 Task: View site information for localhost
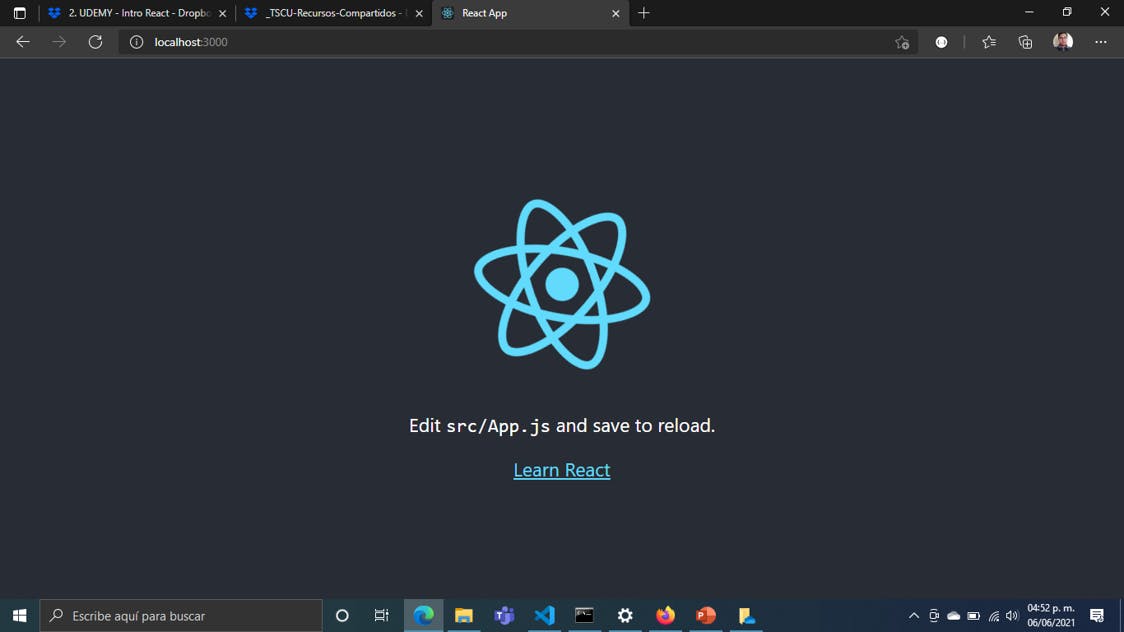pos(136,42)
